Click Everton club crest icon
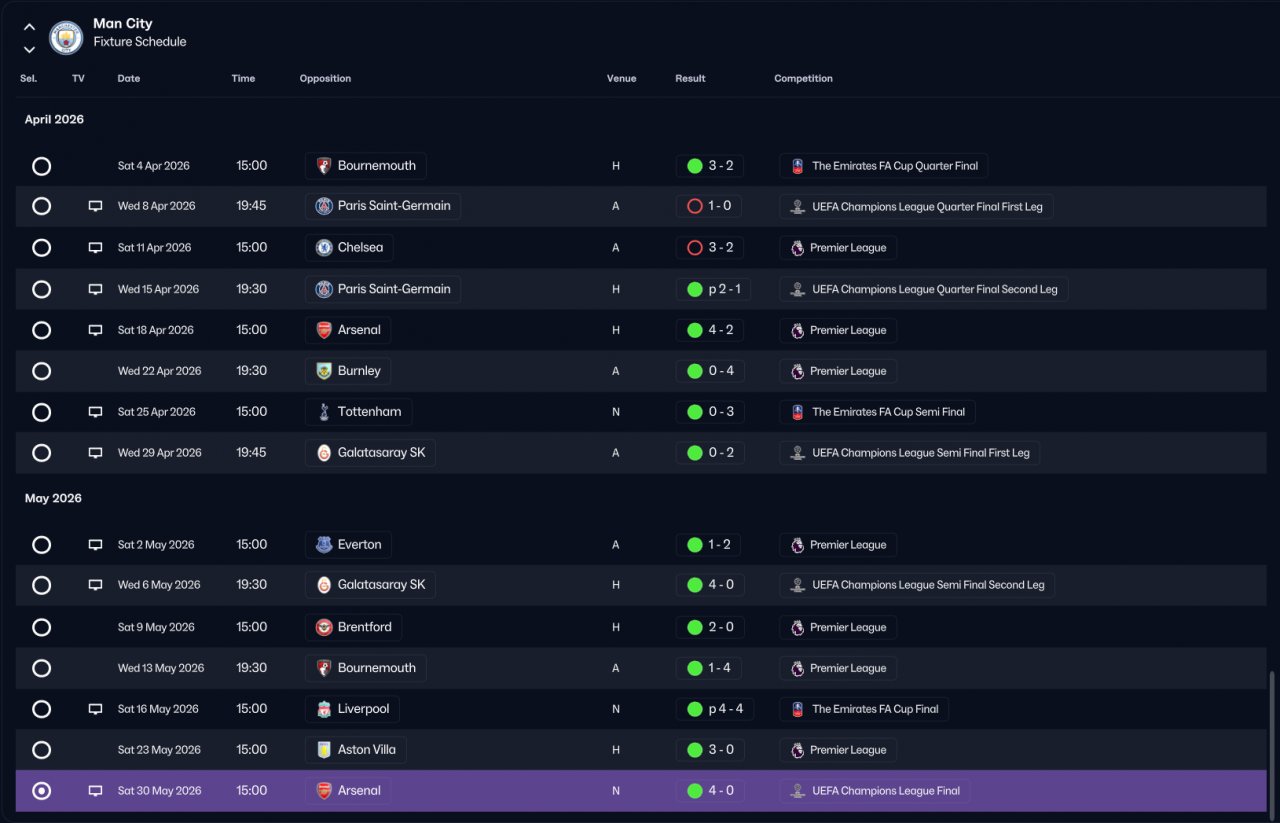 click(324, 545)
